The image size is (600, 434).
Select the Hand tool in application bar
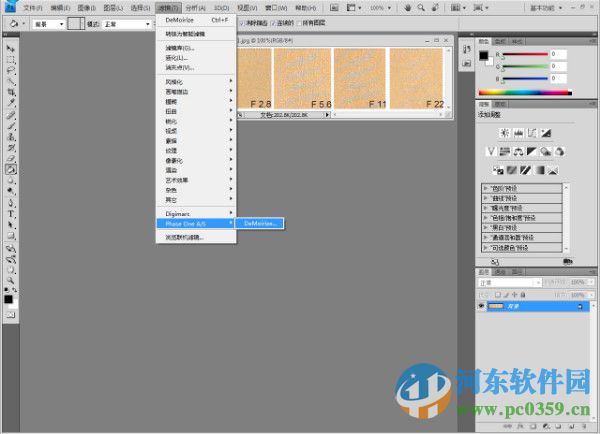[408, 7]
